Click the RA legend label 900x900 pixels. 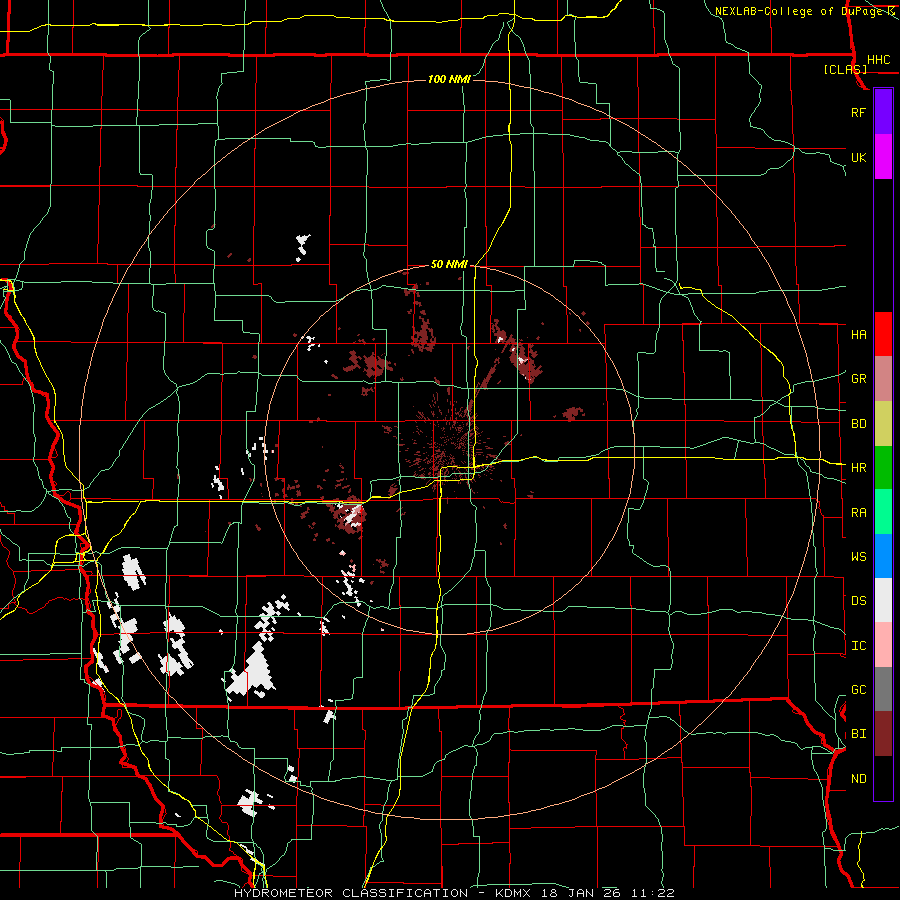[858, 513]
